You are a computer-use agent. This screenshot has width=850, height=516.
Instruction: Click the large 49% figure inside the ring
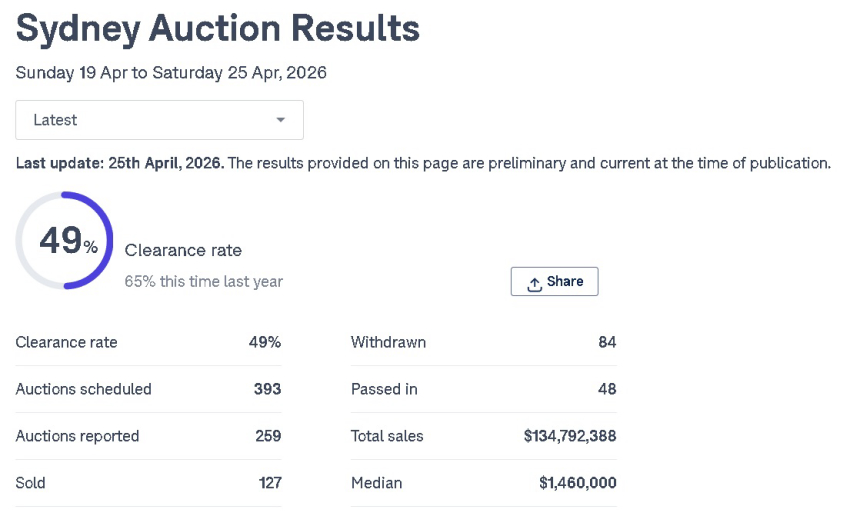point(64,241)
